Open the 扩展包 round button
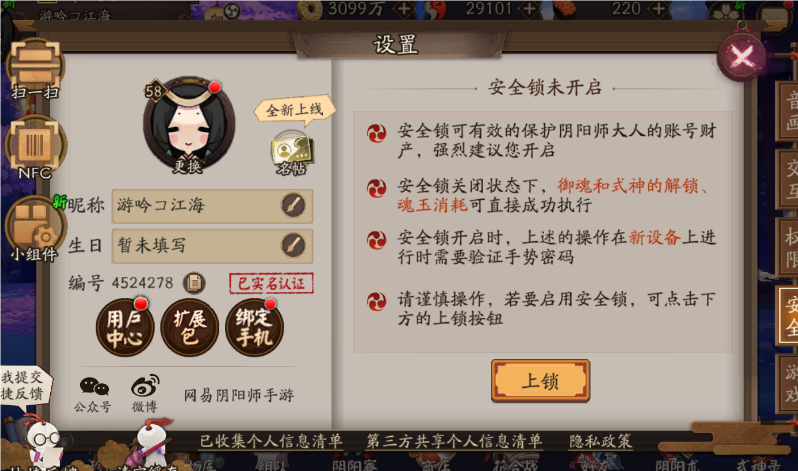The image size is (798, 471). pos(189,327)
